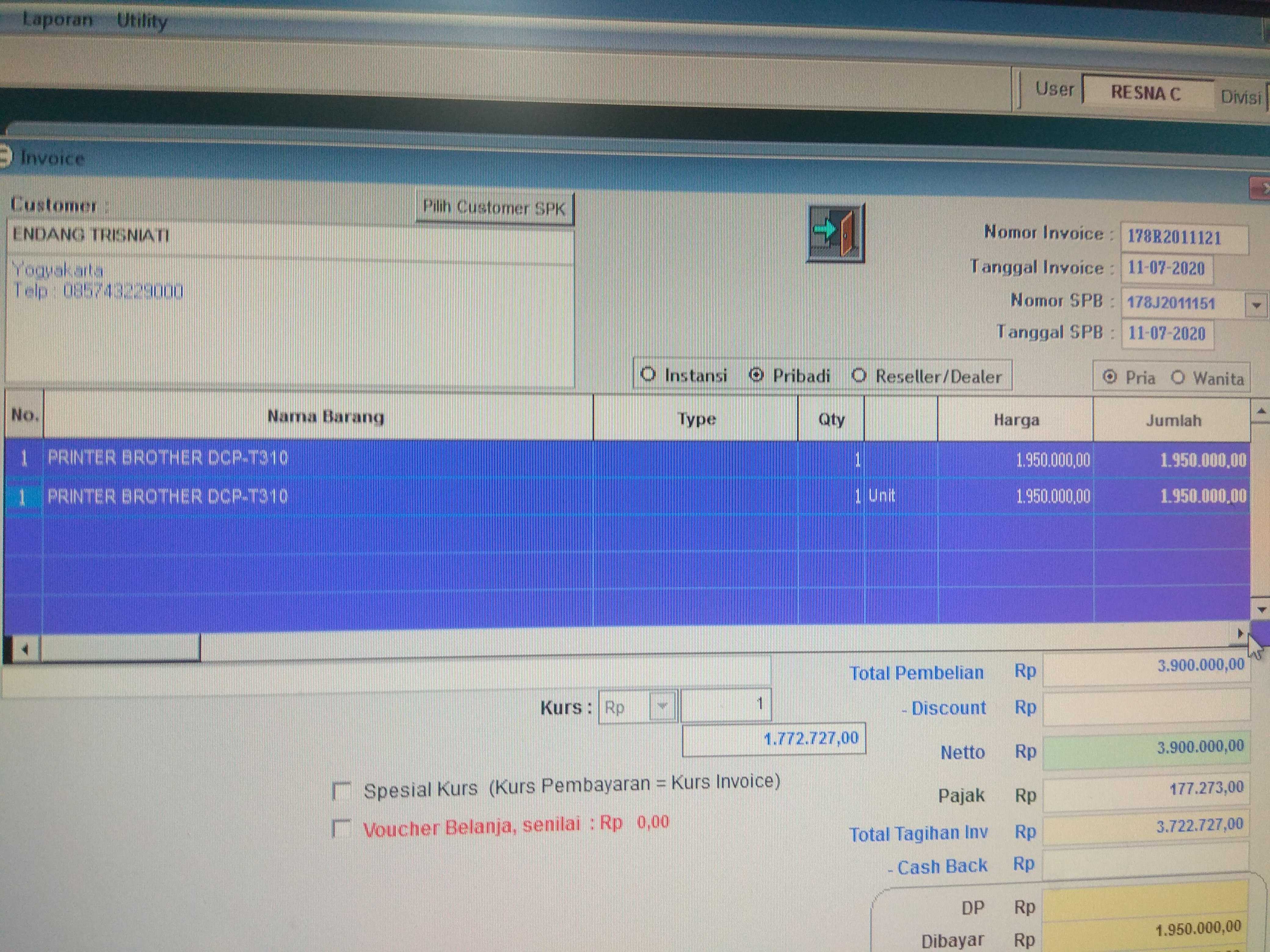
Task: Click the exit door icon
Action: (835, 233)
